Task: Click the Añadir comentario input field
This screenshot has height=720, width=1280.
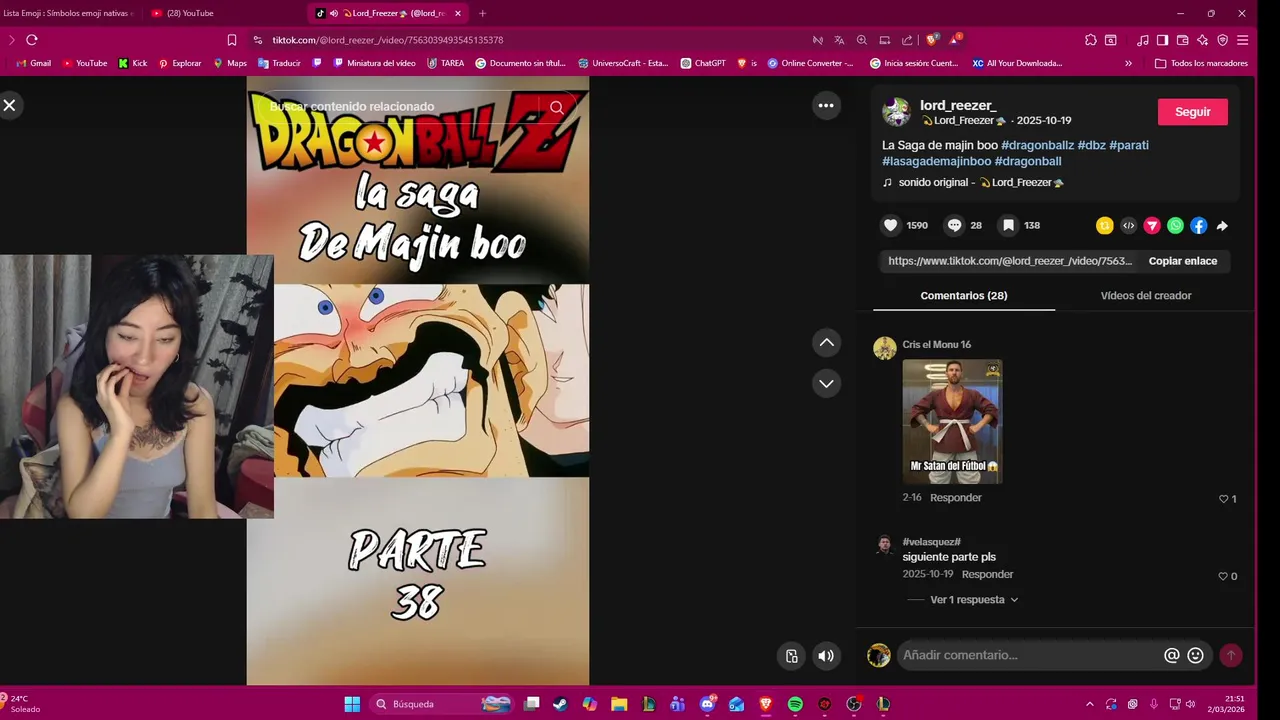Action: coord(1030,655)
